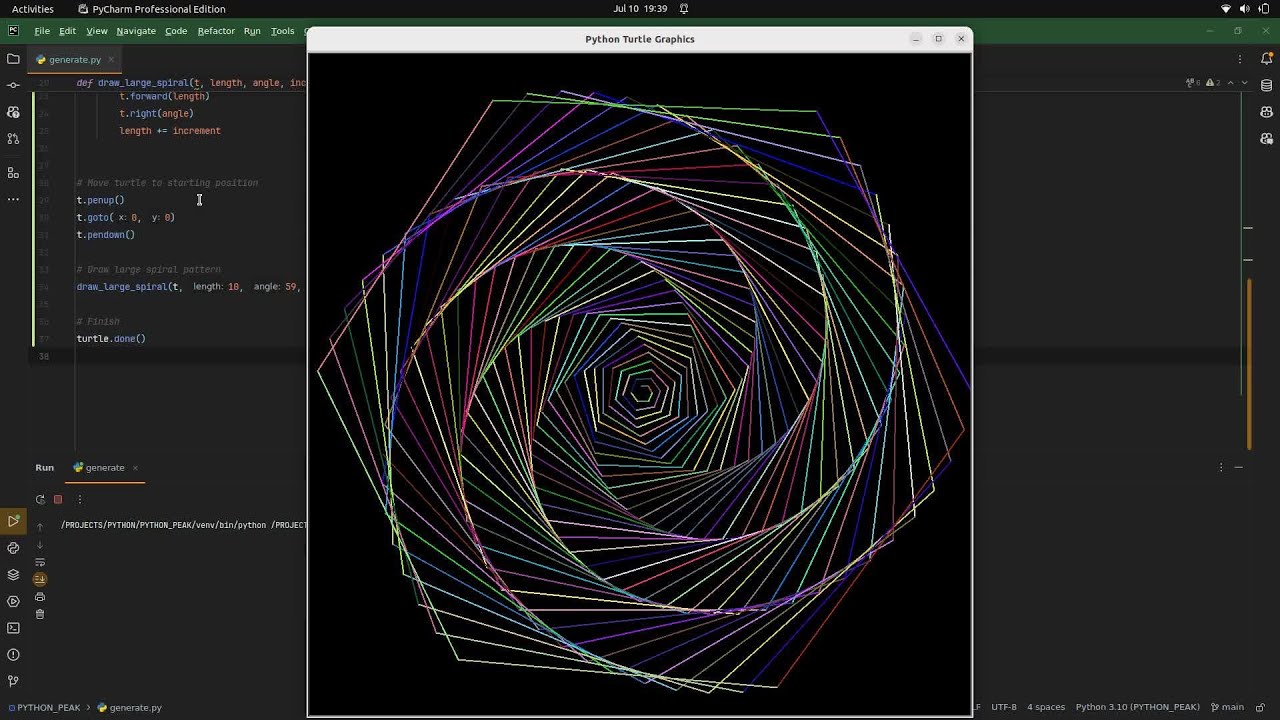Print the Run console output
This screenshot has width=1280, height=720.
[40, 597]
